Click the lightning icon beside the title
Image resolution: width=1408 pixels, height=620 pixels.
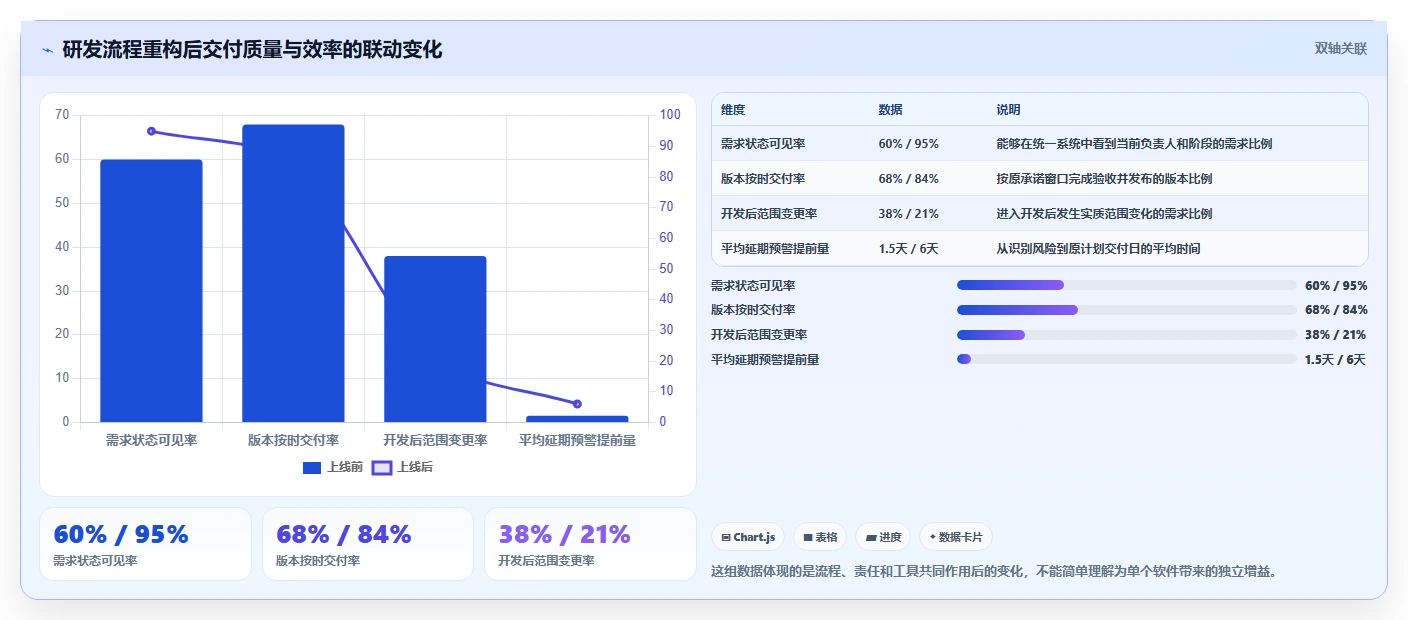coord(47,50)
